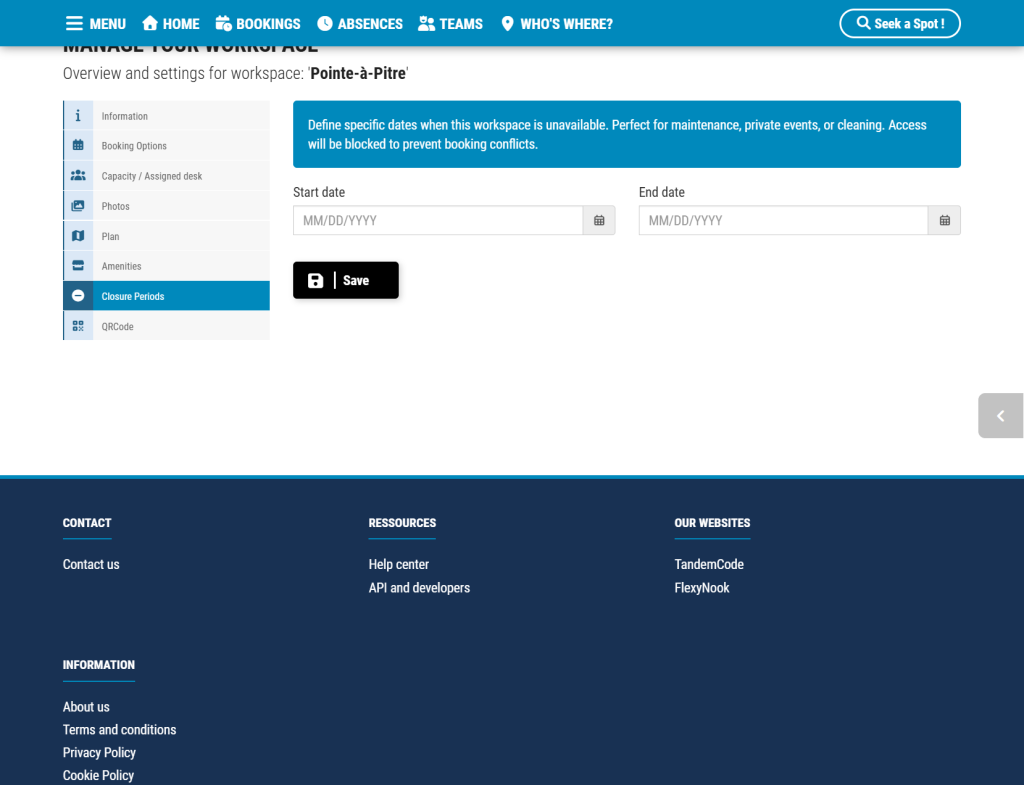
Task: Select the Closure Periods sidebar tab
Action: (x=167, y=296)
